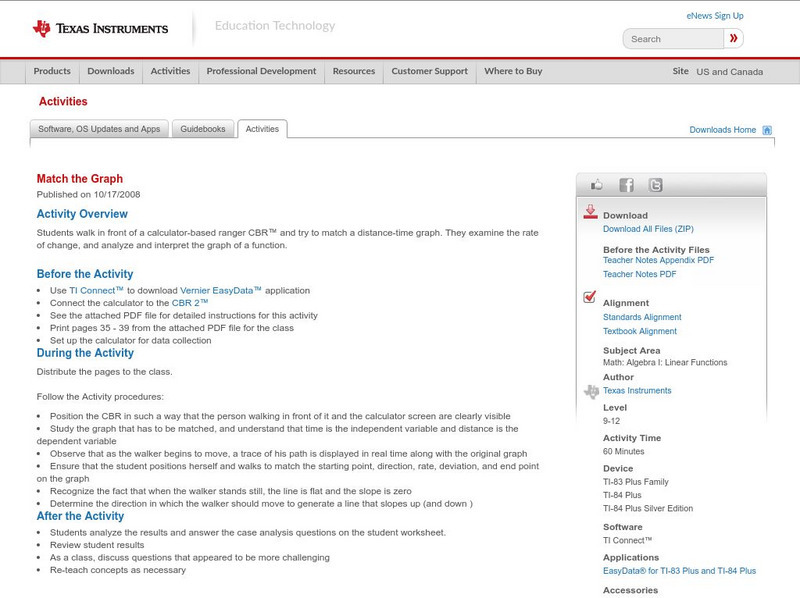This screenshot has height=598, width=800.
Task: Change site from US and Canada
Action: [730, 72]
